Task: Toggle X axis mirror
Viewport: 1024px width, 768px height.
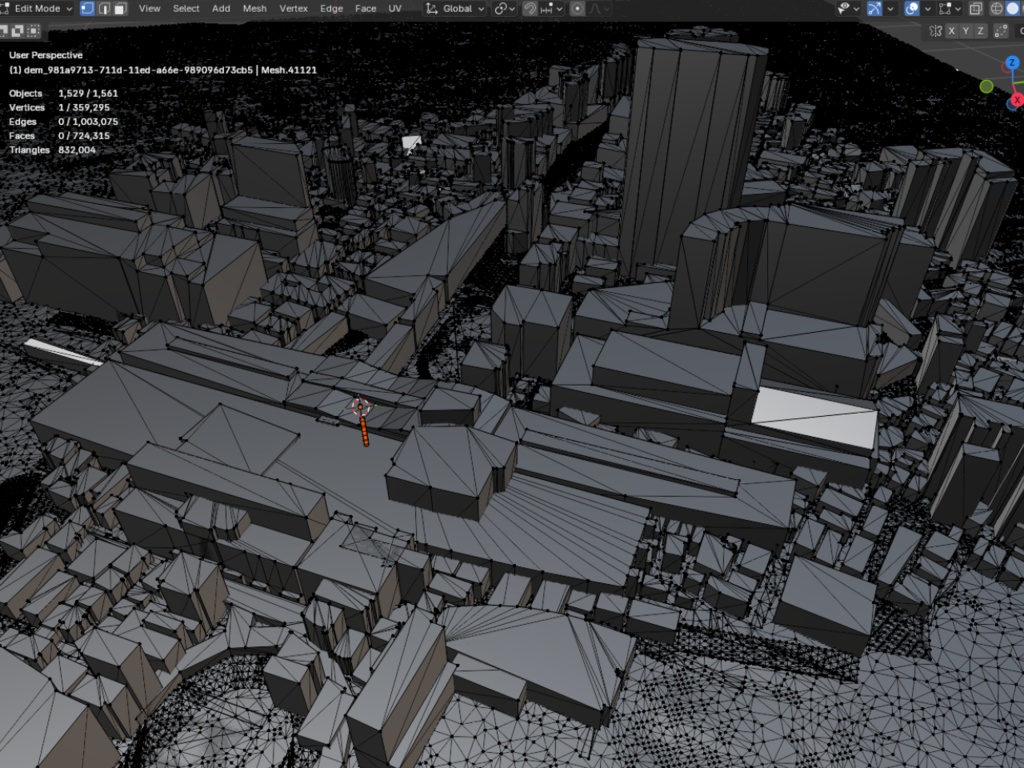Action: click(x=952, y=31)
